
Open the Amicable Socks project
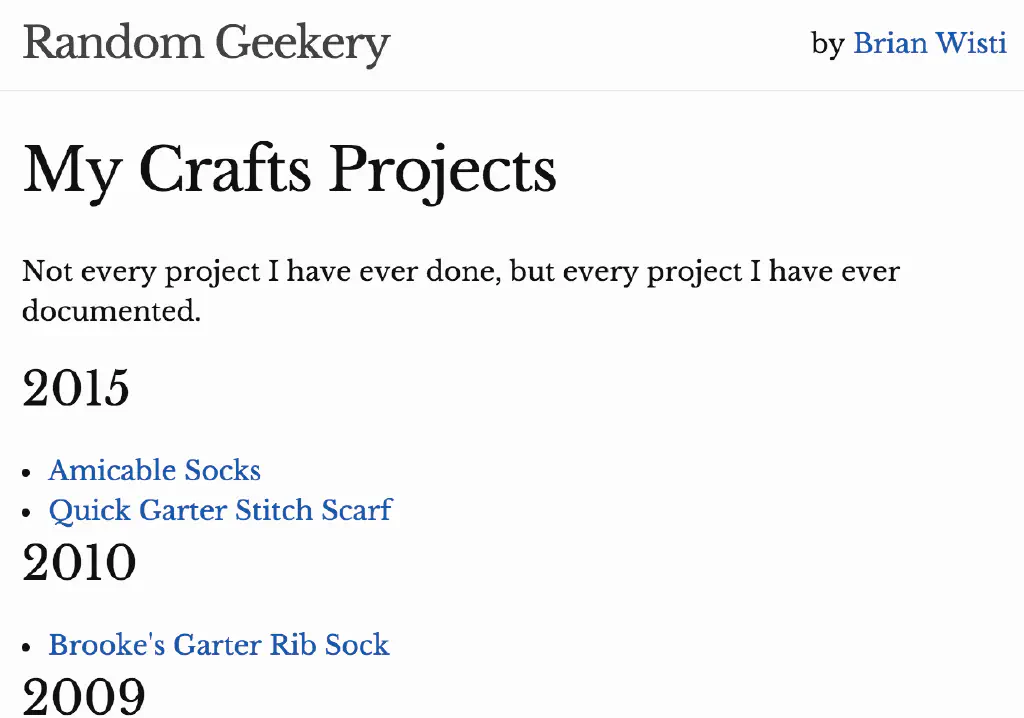pyautogui.click(x=154, y=470)
